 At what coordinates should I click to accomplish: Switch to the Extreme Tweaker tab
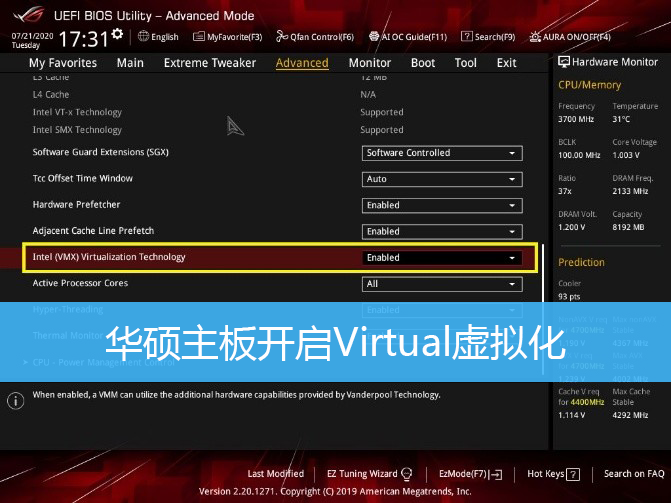(x=210, y=63)
